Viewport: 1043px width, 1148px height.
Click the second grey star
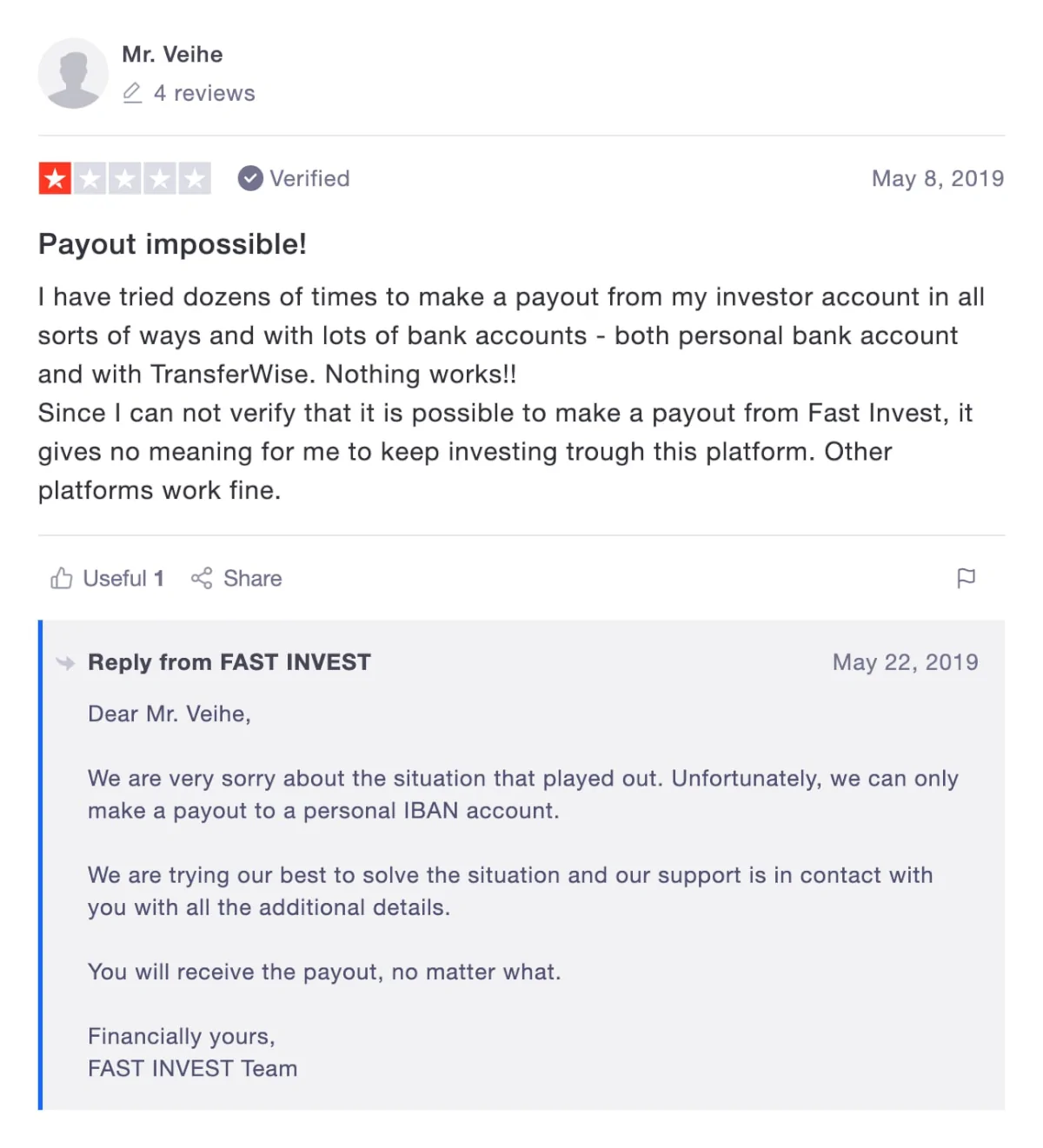[90, 179]
